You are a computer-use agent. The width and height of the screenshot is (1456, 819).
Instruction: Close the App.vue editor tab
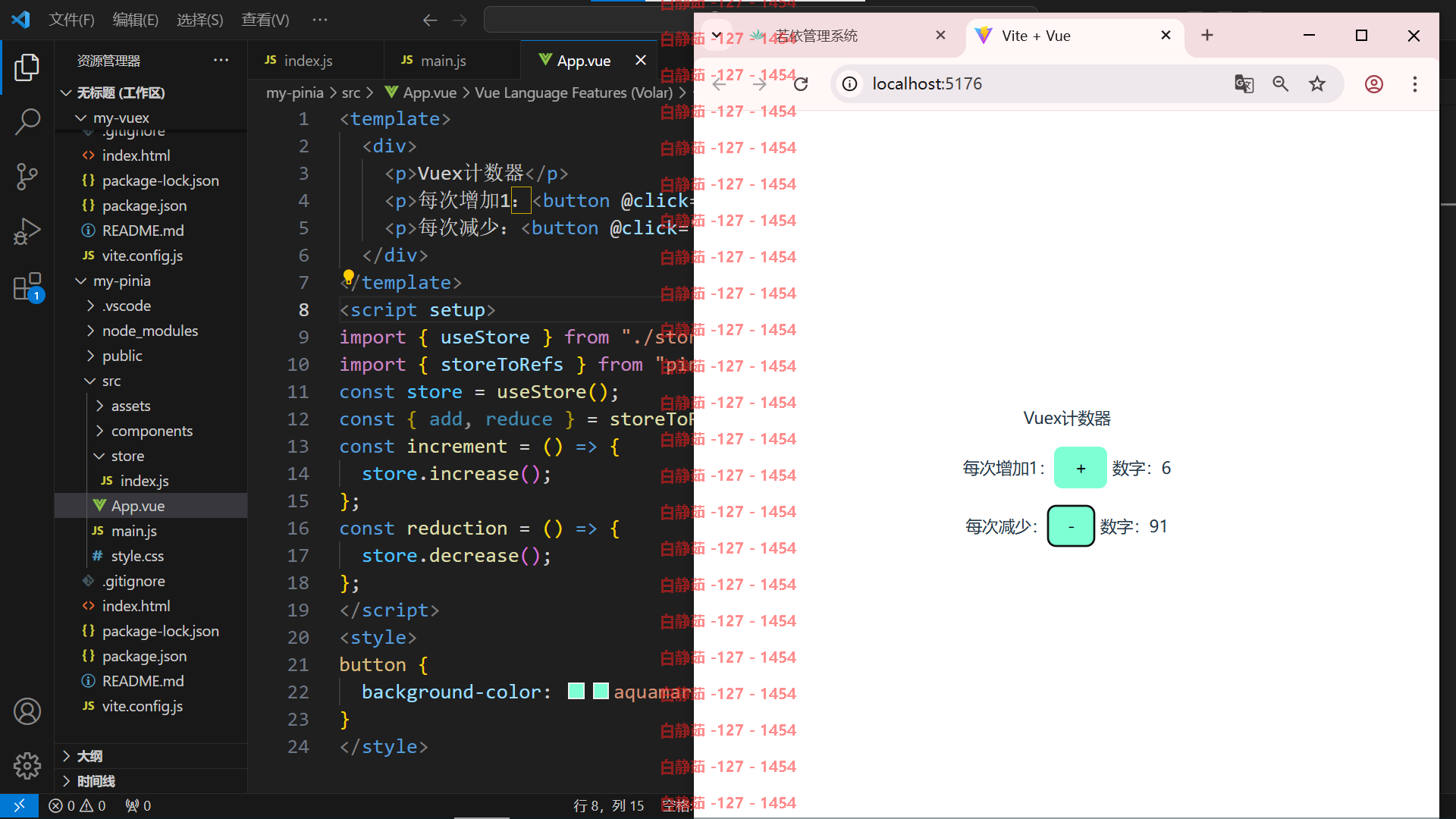point(641,60)
